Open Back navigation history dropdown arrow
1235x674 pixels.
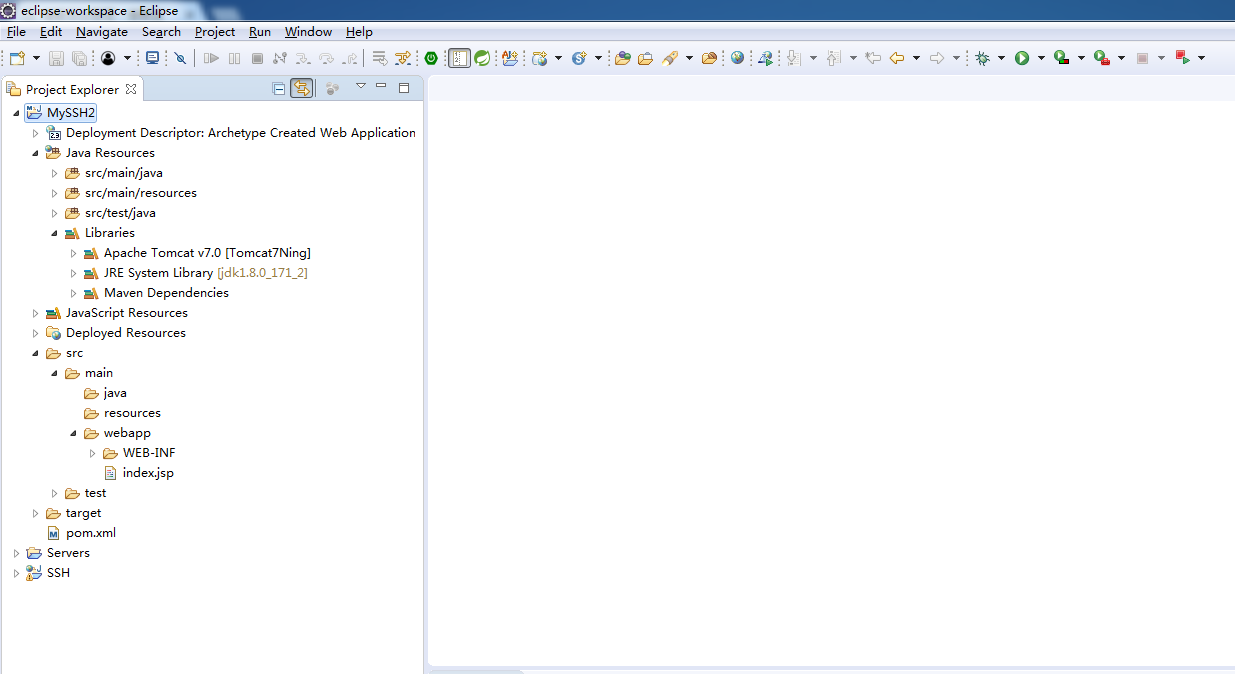[916, 58]
